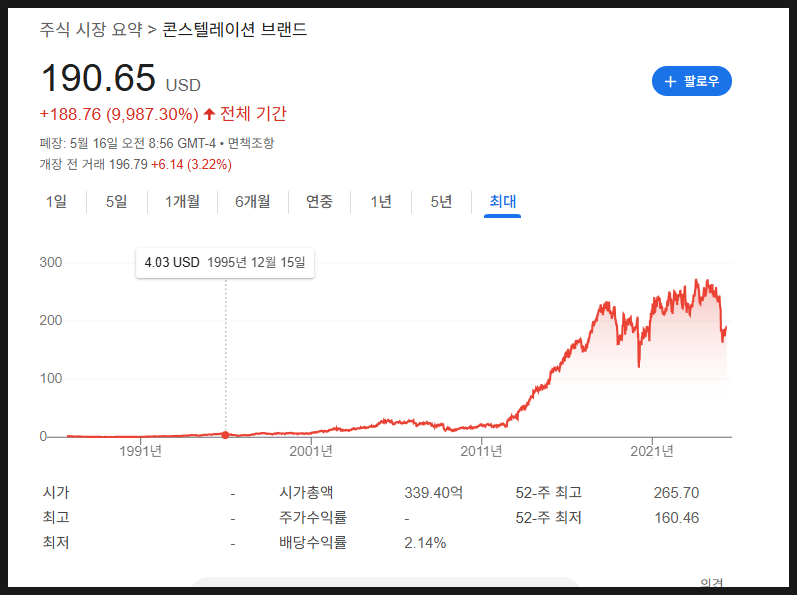Click the 2001년 x-axis label
797x595 pixels.
(x=311, y=451)
